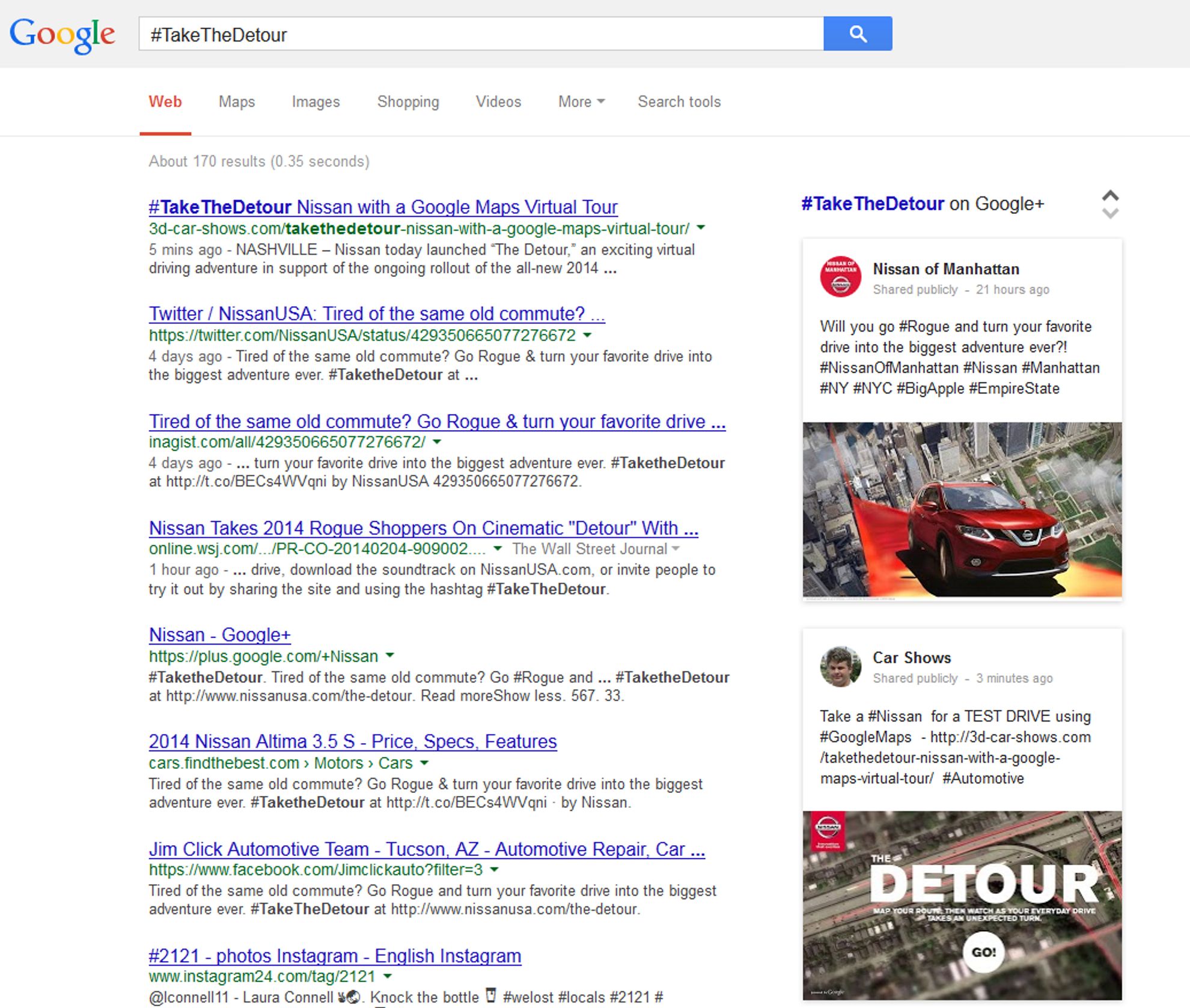1190x1008 pixels.
Task: Click the Motors breadcrumb in findthebest URL
Action: [339, 763]
